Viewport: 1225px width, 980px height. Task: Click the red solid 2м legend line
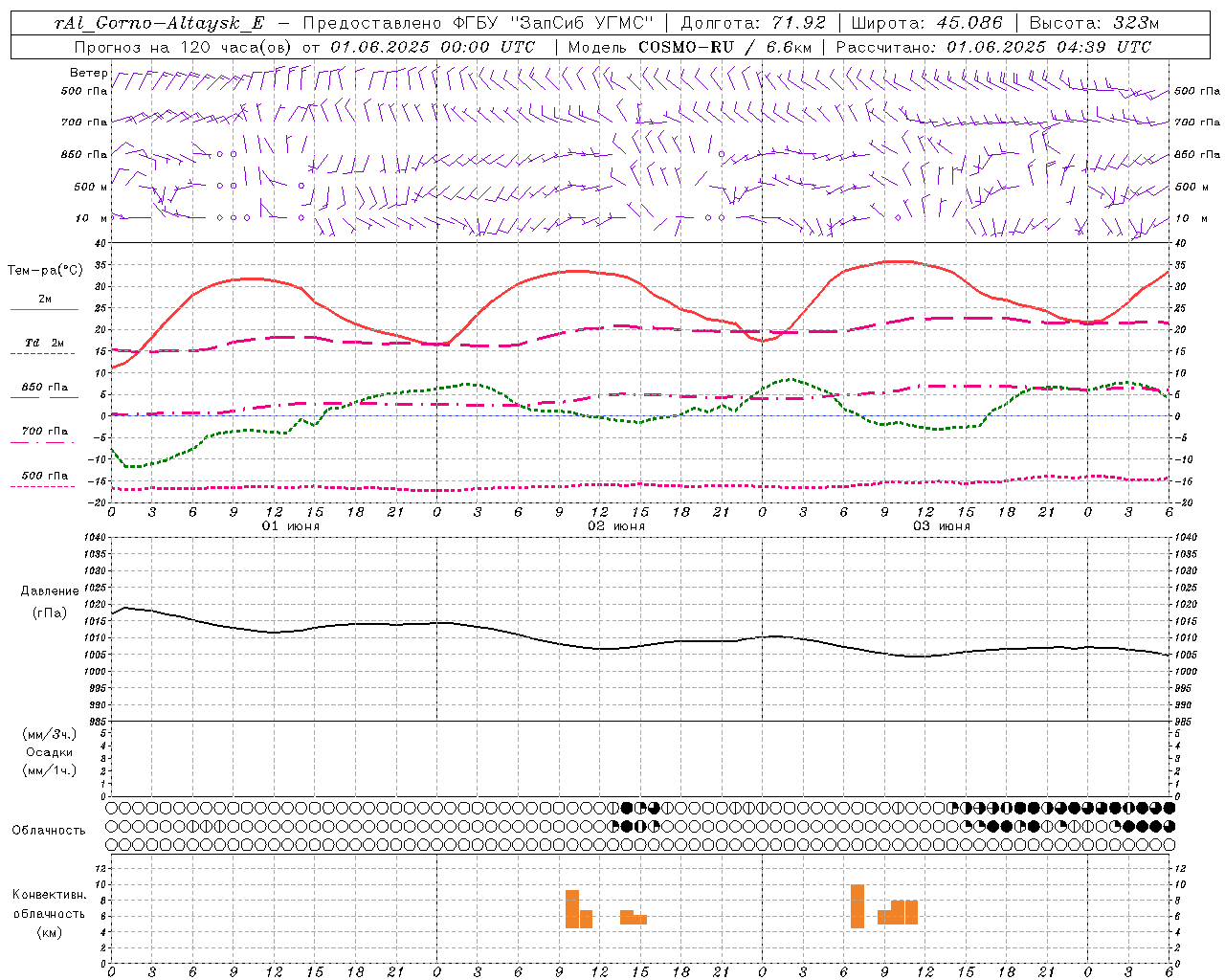click(x=44, y=309)
